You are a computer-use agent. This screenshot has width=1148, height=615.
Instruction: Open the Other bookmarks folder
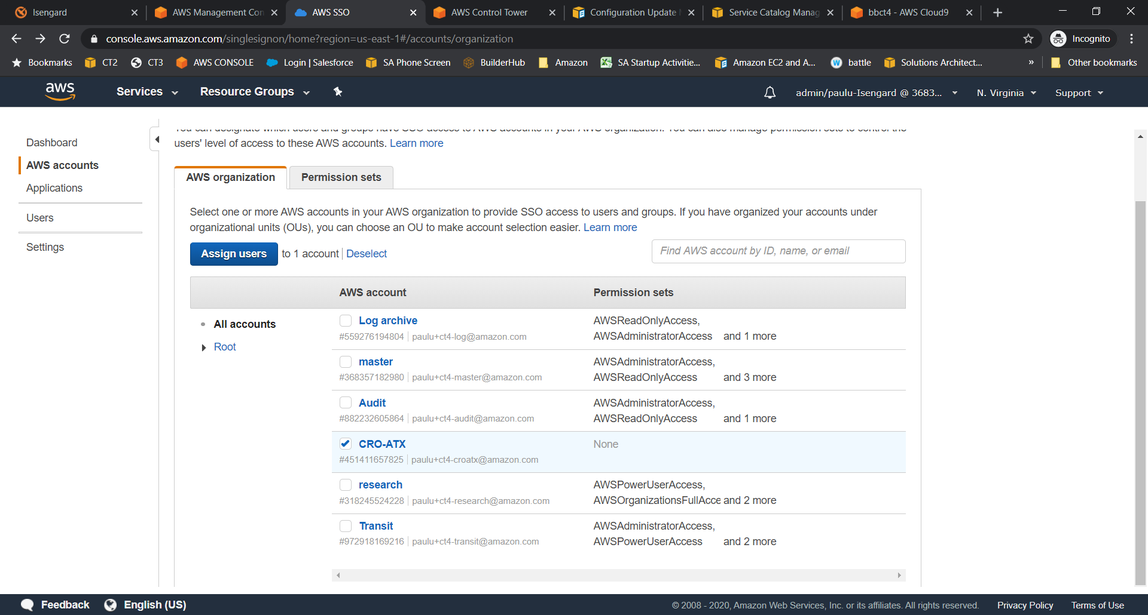1093,62
